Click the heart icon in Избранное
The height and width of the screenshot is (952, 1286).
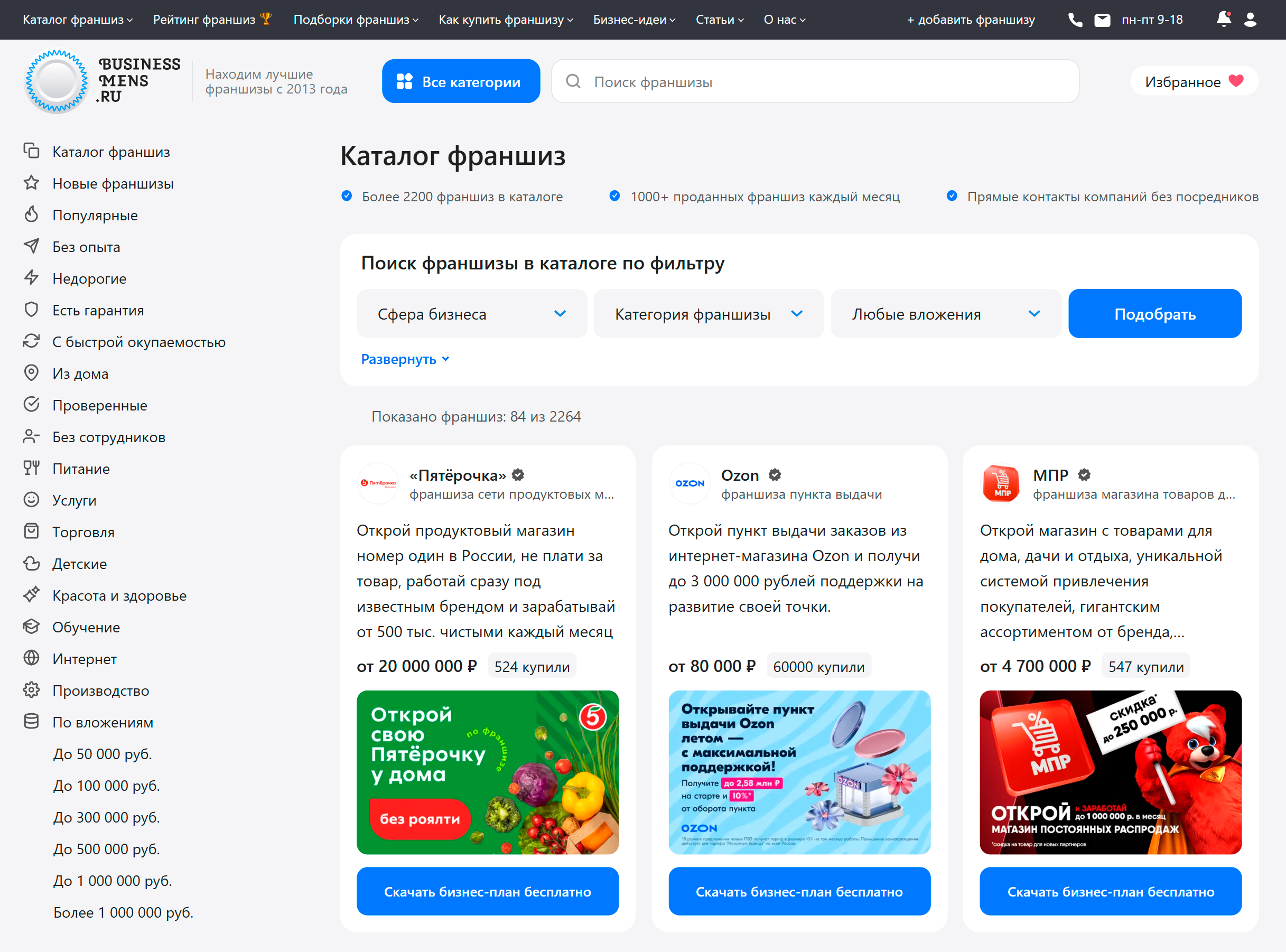(x=1236, y=81)
